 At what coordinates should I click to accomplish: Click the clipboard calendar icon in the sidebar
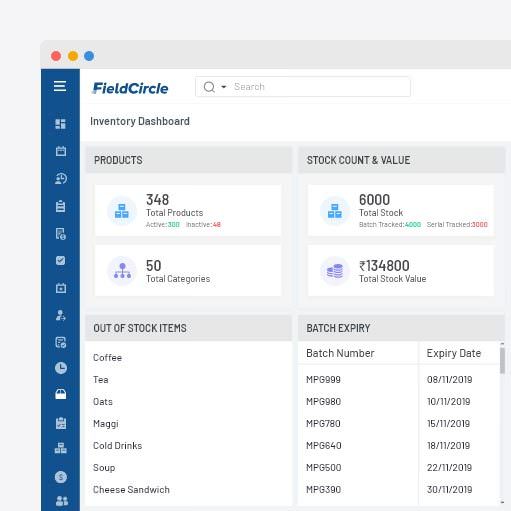point(61,423)
